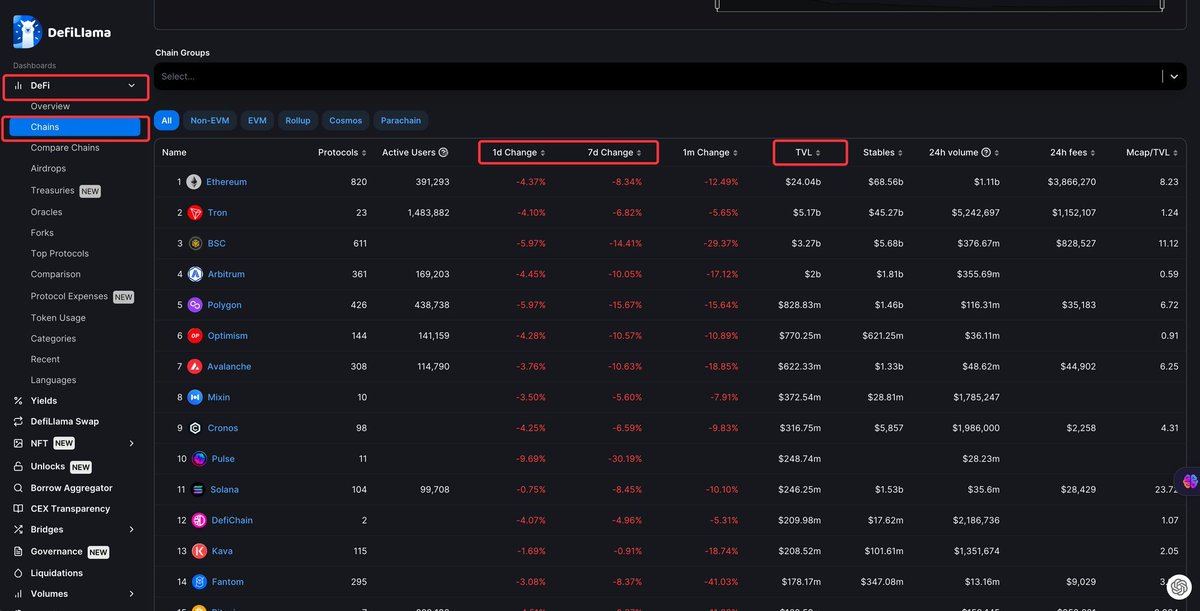Click the CEX Transparency icon
The width and height of the screenshot is (1200, 611).
18,509
